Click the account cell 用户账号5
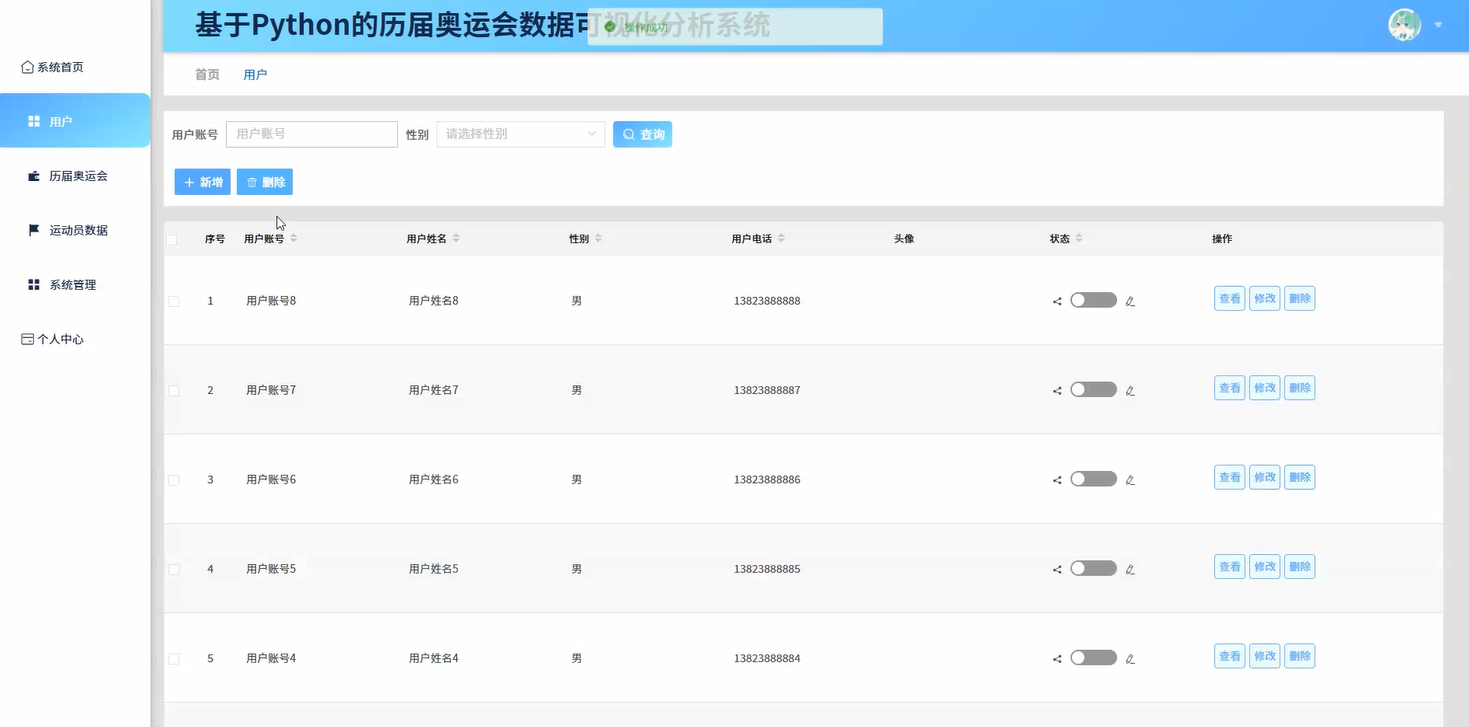The image size is (1469, 727). coord(271,569)
